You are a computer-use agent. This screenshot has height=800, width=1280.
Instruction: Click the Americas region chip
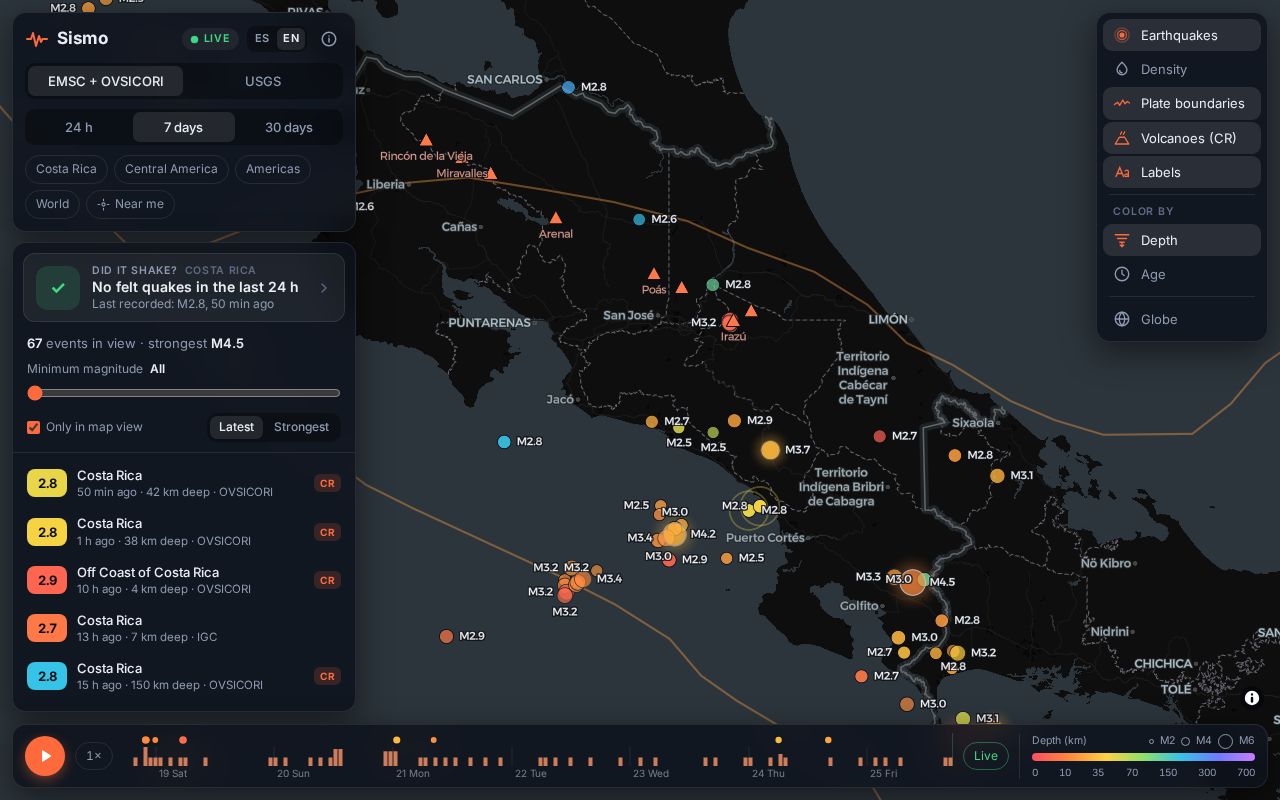click(x=273, y=169)
